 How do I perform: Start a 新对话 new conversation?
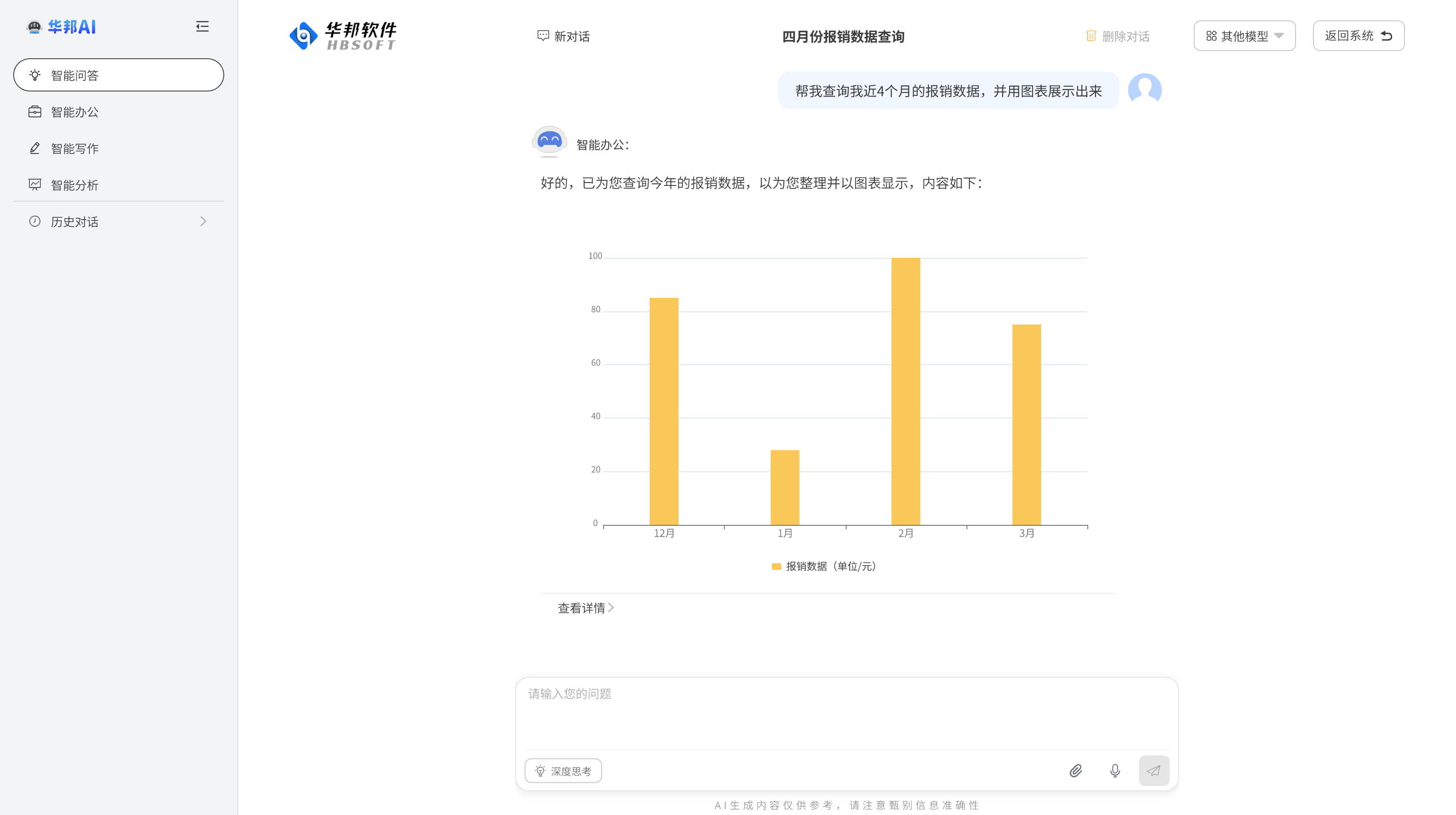coord(563,36)
